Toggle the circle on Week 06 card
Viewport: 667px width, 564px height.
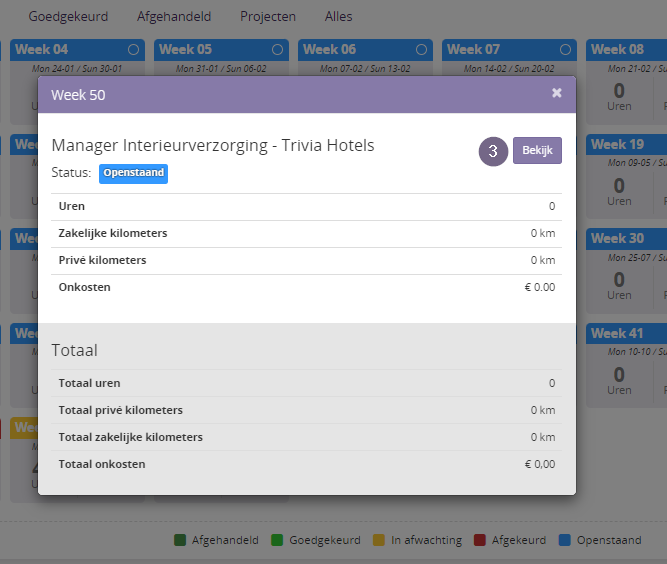click(x=421, y=50)
